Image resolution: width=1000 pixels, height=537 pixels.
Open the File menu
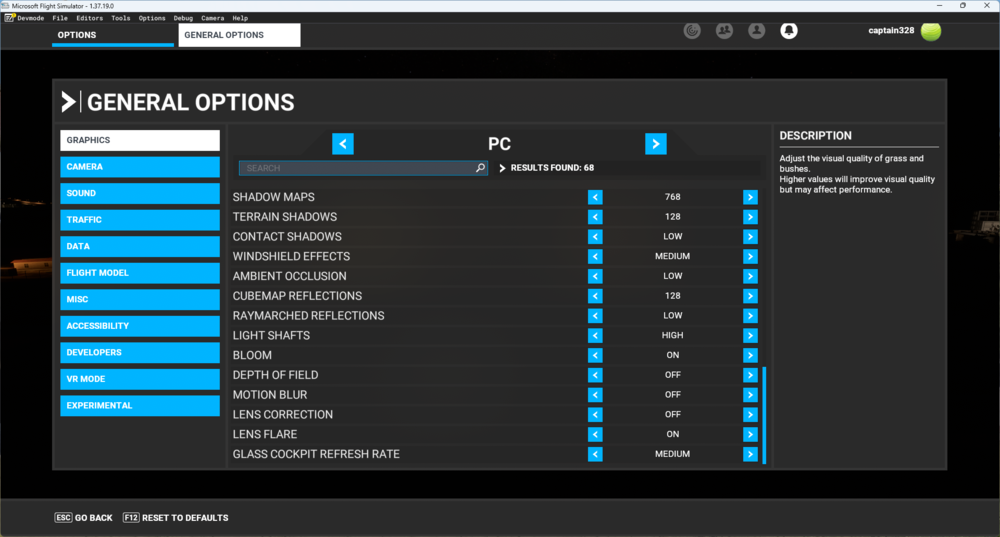tap(60, 18)
